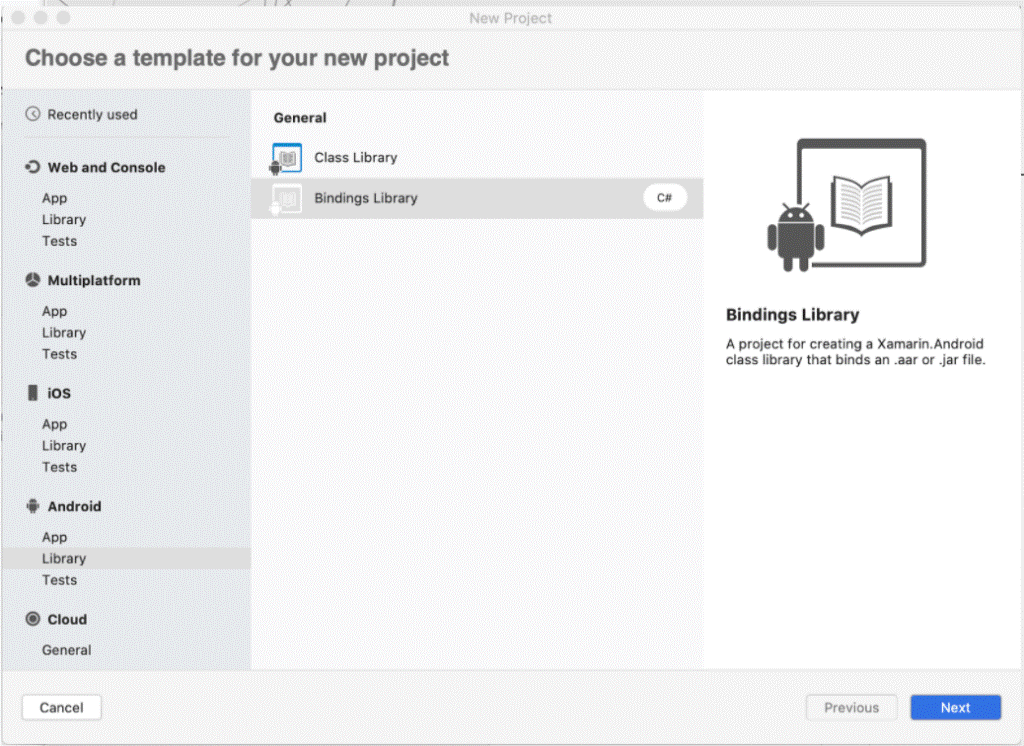1024x746 pixels.
Task: Choose the Bindings Library template
Action: (x=477, y=198)
